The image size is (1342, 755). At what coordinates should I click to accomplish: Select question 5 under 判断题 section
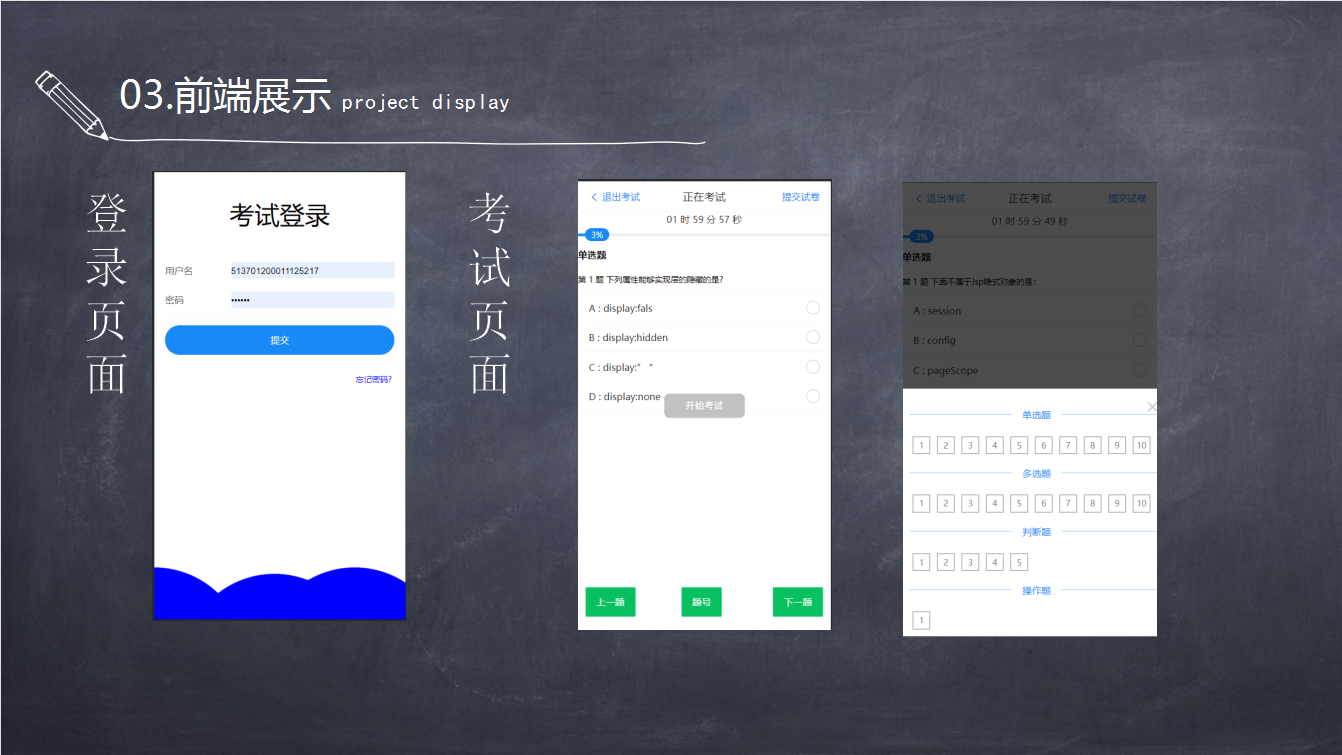1019,562
